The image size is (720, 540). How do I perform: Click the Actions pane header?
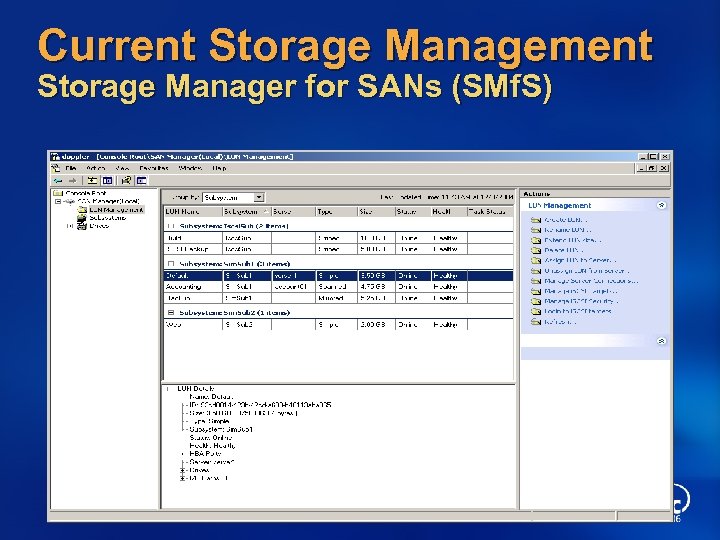tap(595, 194)
